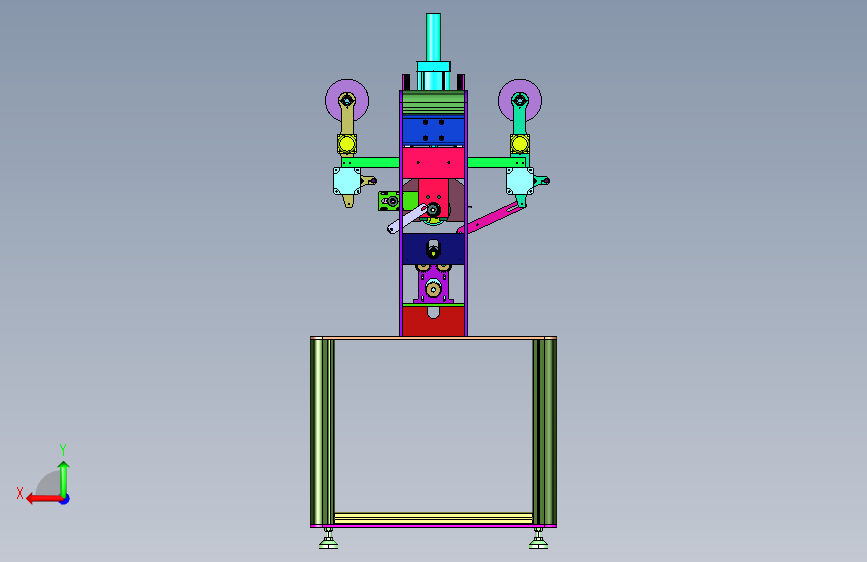867x562 pixels.
Task: Select the left yellow bearing housing
Action: [x=347, y=144]
